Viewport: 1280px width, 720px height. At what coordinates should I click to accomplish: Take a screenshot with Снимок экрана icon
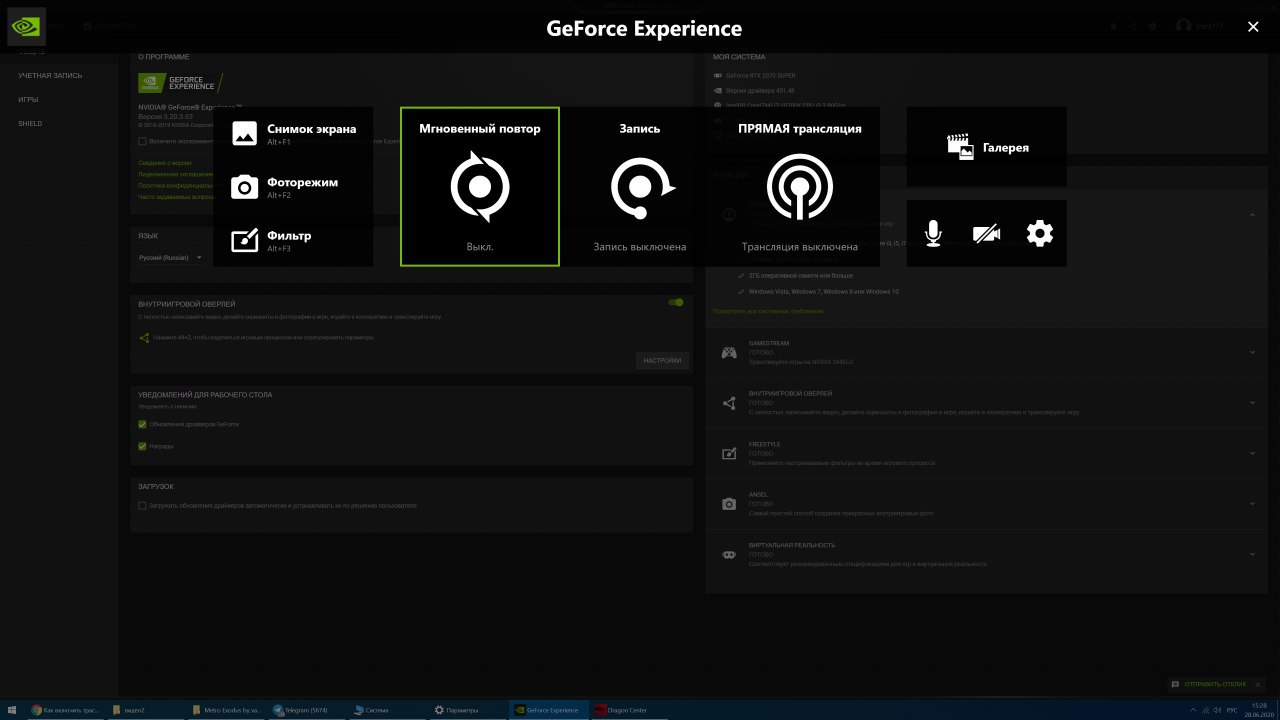pos(245,134)
